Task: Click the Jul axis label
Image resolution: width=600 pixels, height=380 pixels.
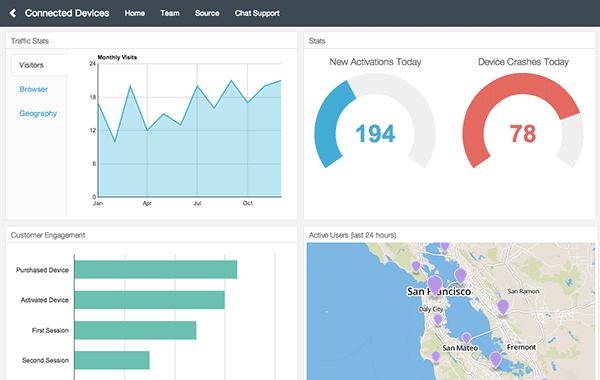Action: click(x=197, y=203)
